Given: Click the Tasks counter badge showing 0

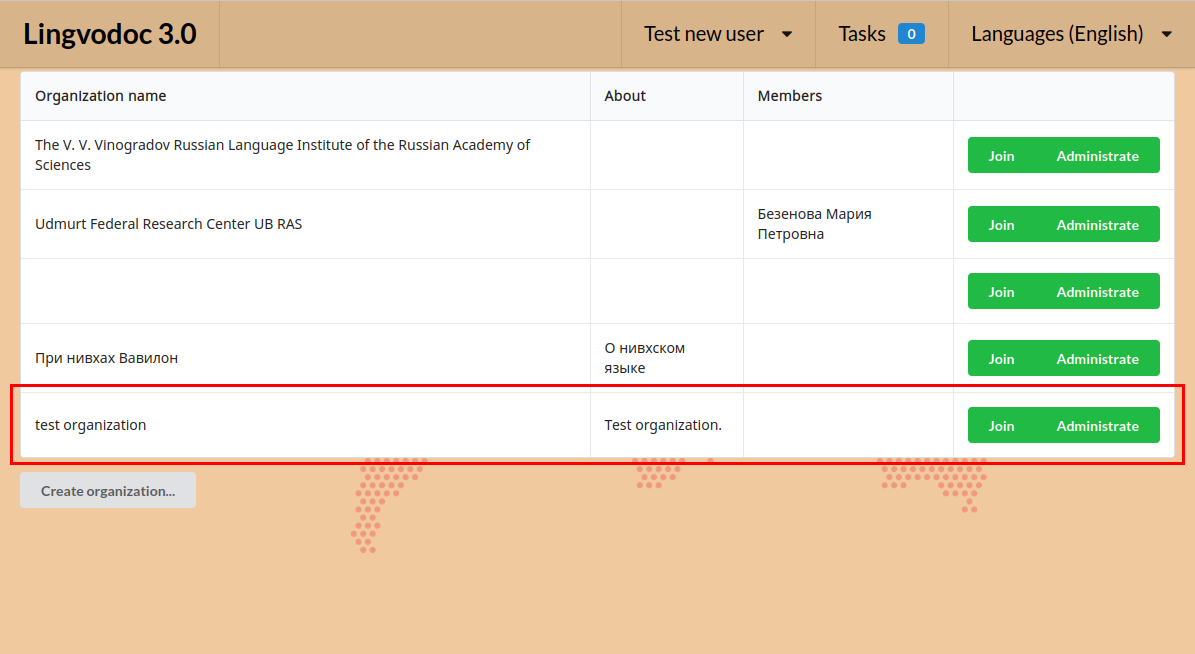Looking at the screenshot, I should click(911, 33).
